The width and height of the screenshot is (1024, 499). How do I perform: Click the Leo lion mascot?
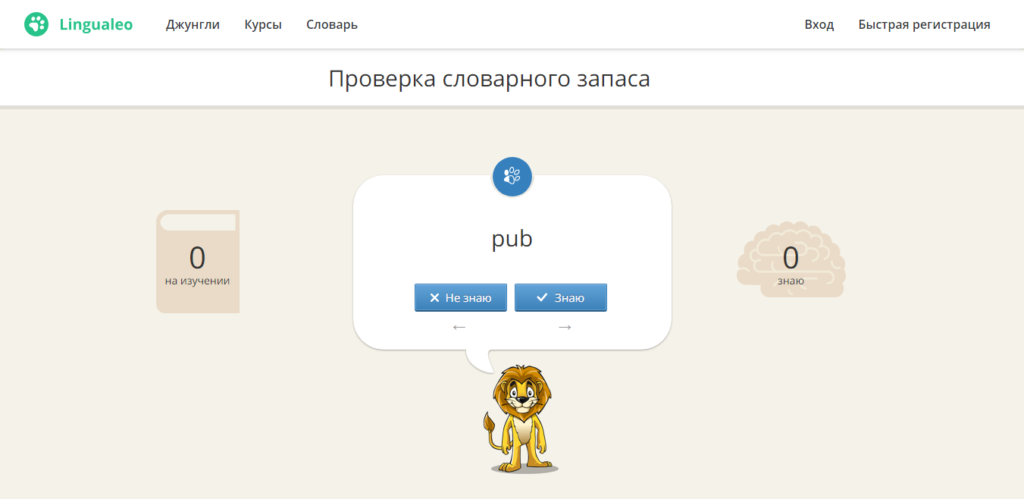[x=519, y=419]
